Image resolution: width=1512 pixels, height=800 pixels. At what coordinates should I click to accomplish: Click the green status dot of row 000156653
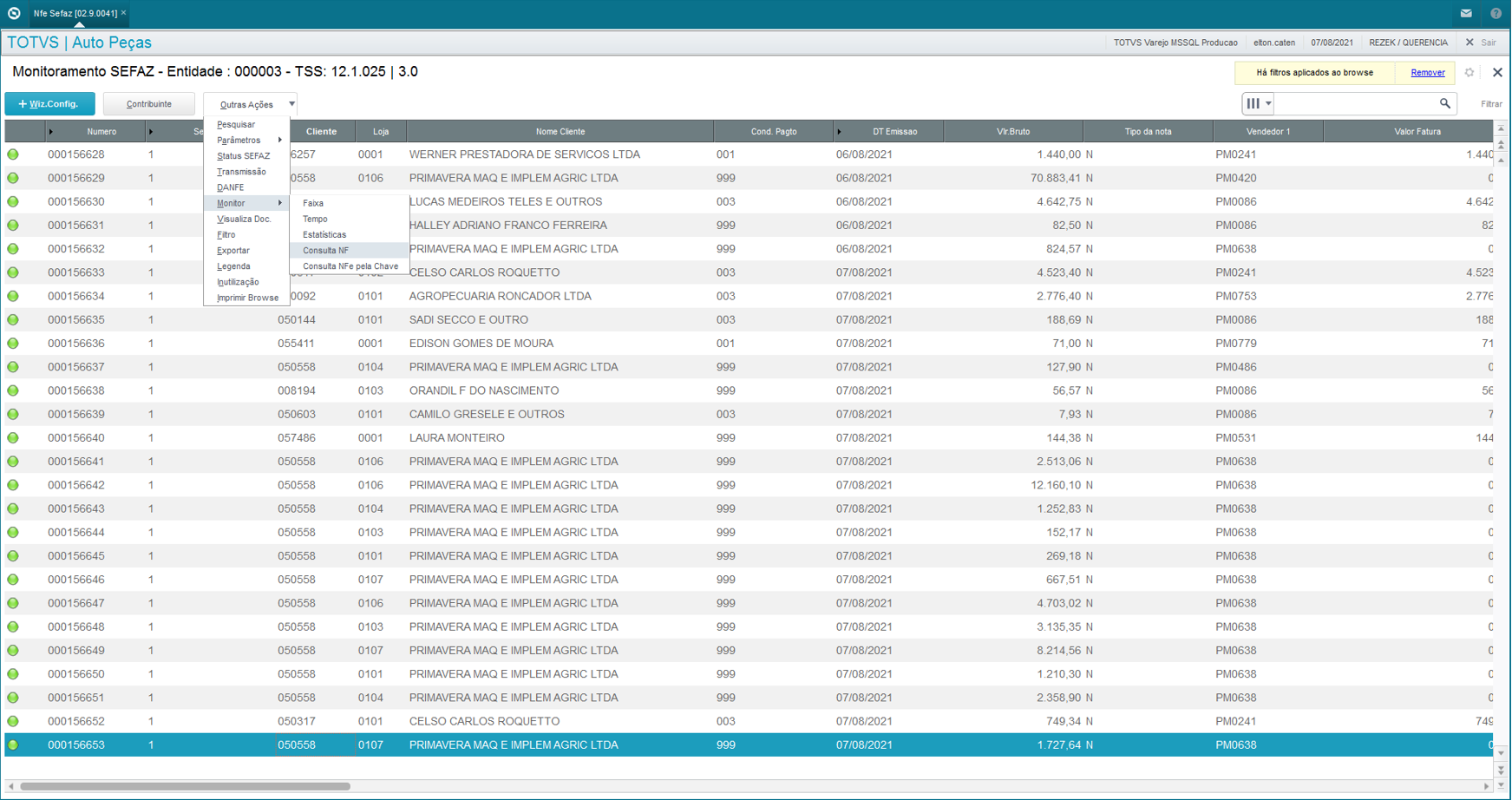click(x=13, y=745)
